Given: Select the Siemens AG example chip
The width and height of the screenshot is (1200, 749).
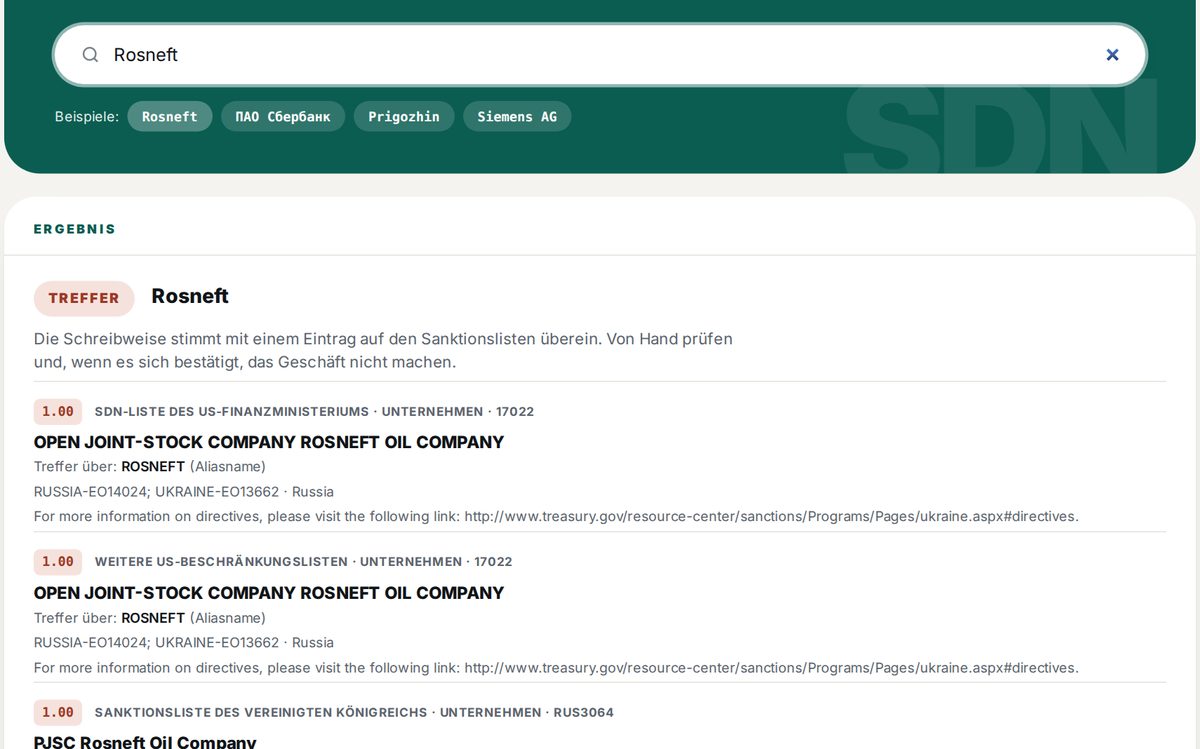Looking at the screenshot, I should (x=517, y=116).
